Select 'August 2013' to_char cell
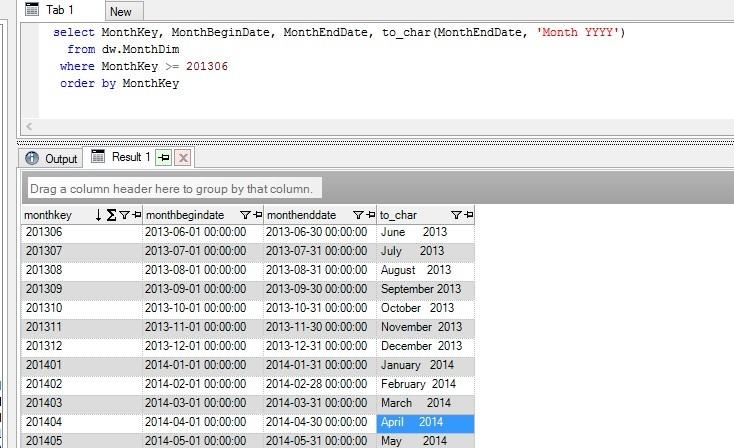Image resolution: width=734 pixels, height=448 pixels. coord(426,270)
